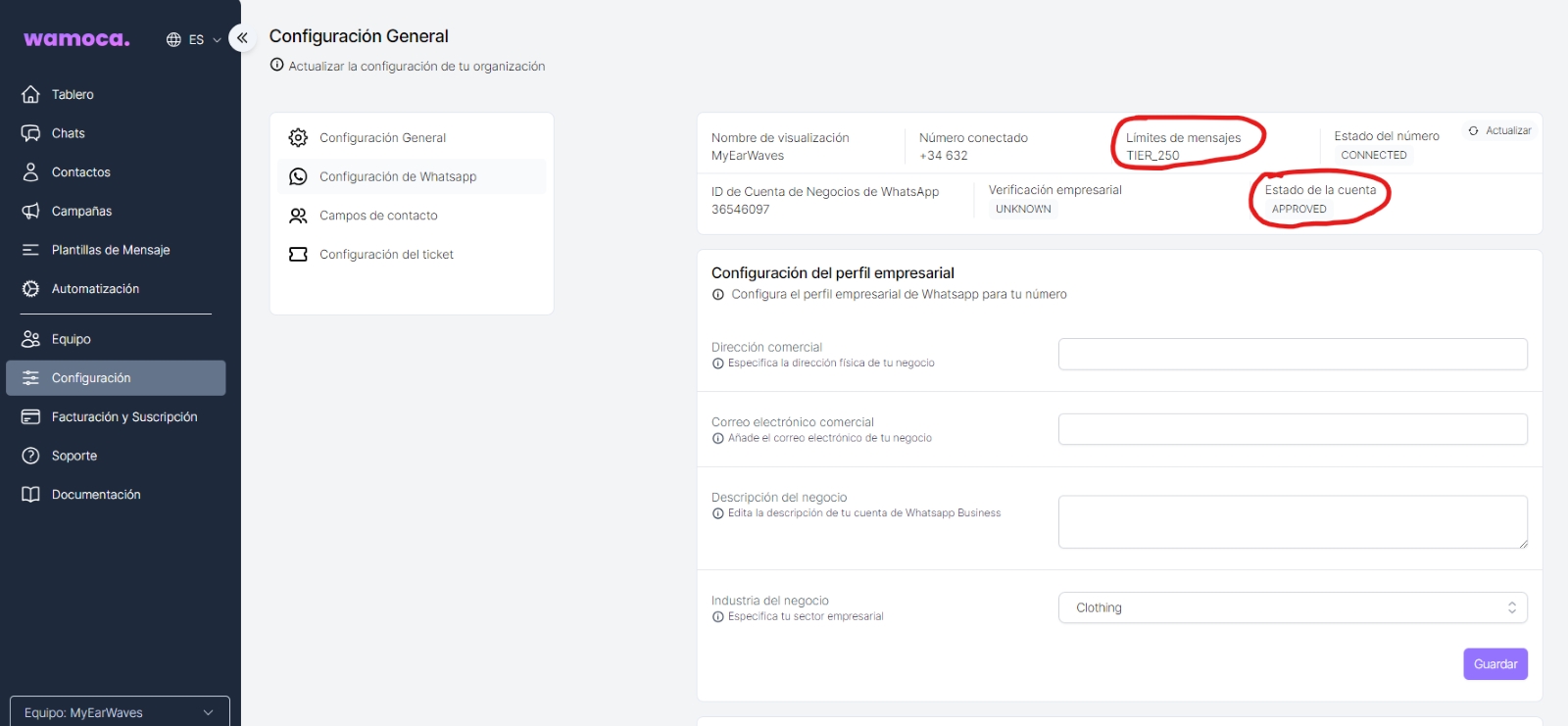
Task: Focus the Descripción del negocio text area
Action: [x=1292, y=521]
